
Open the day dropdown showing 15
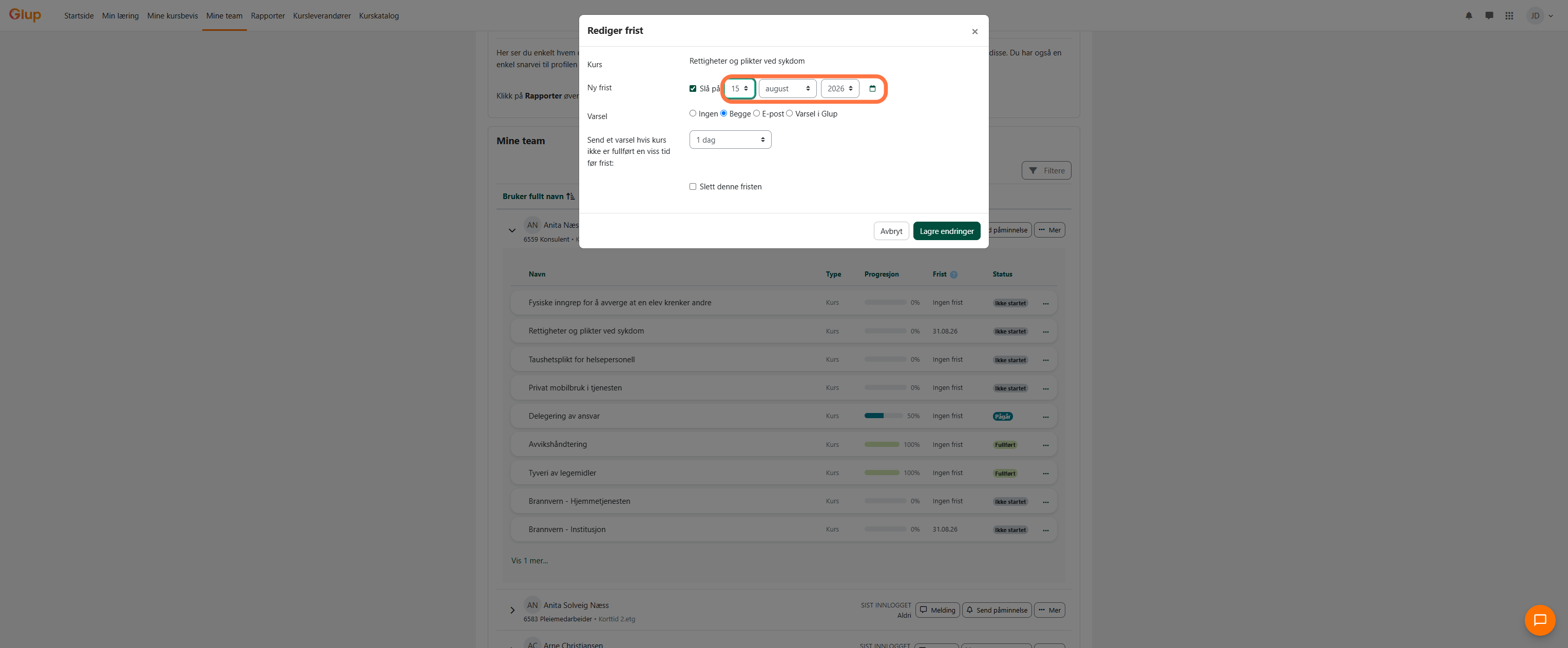coord(739,89)
